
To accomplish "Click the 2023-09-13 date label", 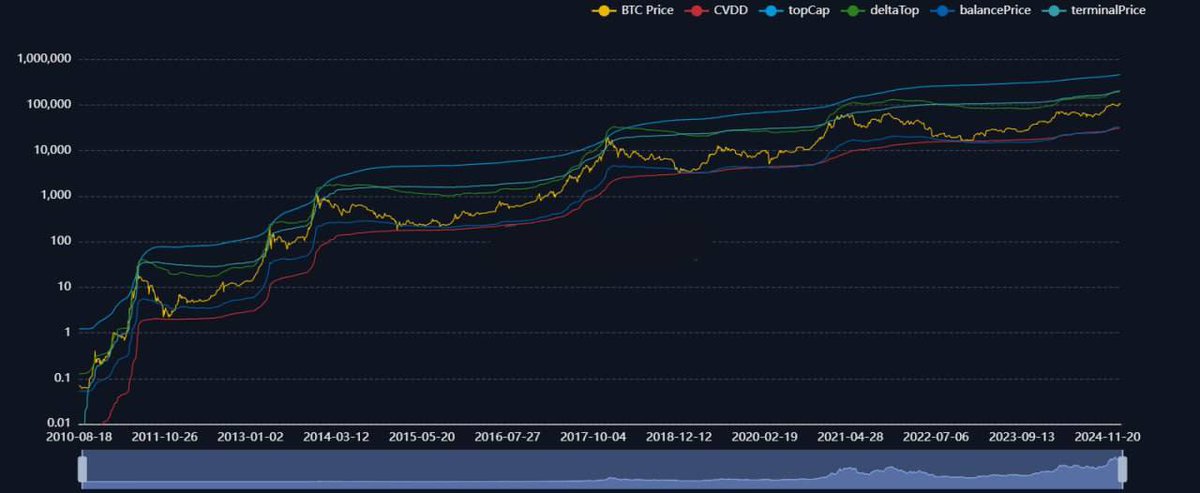I will click(x=1023, y=437).
